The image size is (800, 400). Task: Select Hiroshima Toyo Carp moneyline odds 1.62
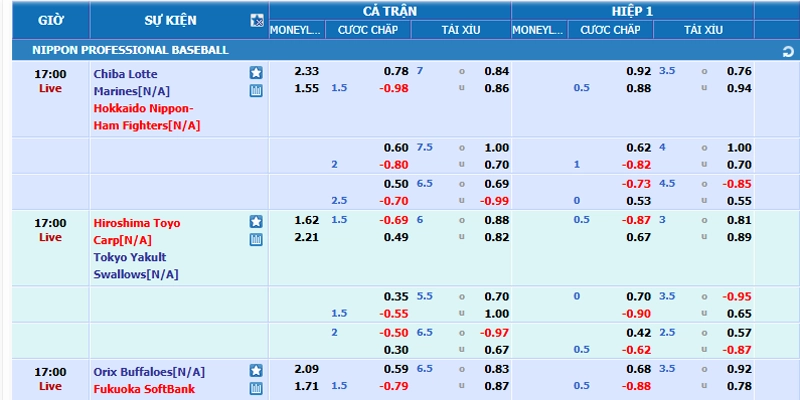[307, 220]
